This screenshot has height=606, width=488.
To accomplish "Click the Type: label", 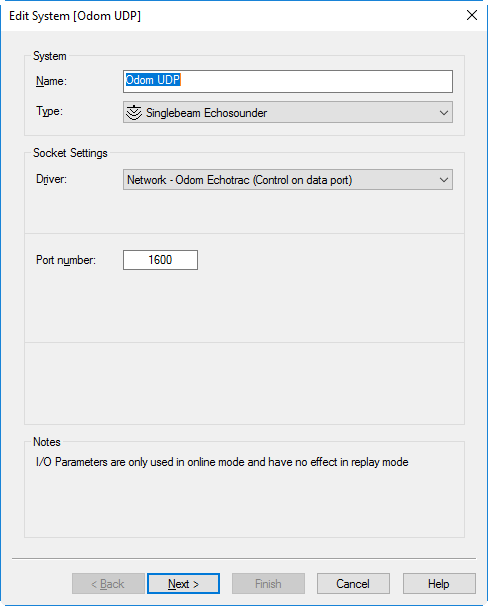I will tap(49, 111).
